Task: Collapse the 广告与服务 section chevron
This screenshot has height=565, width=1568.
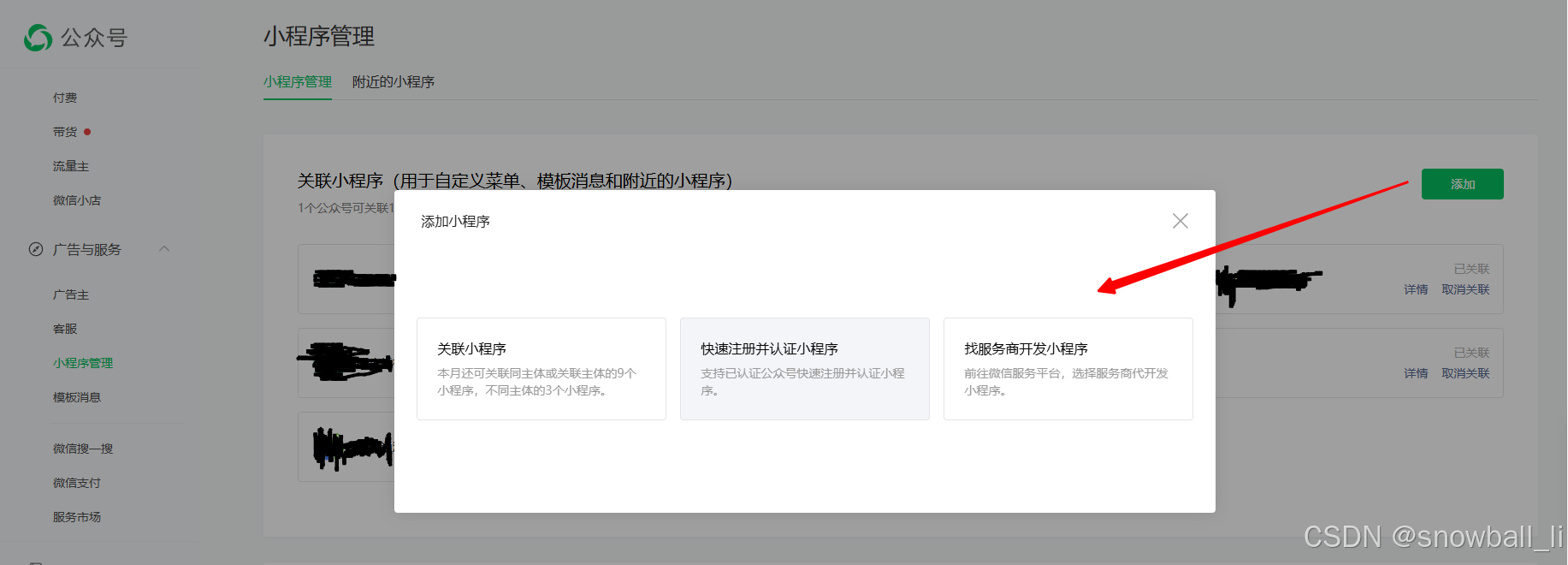Action: [x=164, y=249]
